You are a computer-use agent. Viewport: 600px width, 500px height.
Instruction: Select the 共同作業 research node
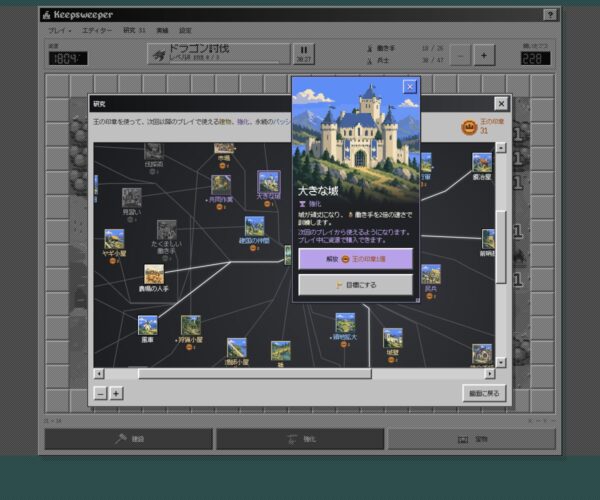[x=221, y=185]
